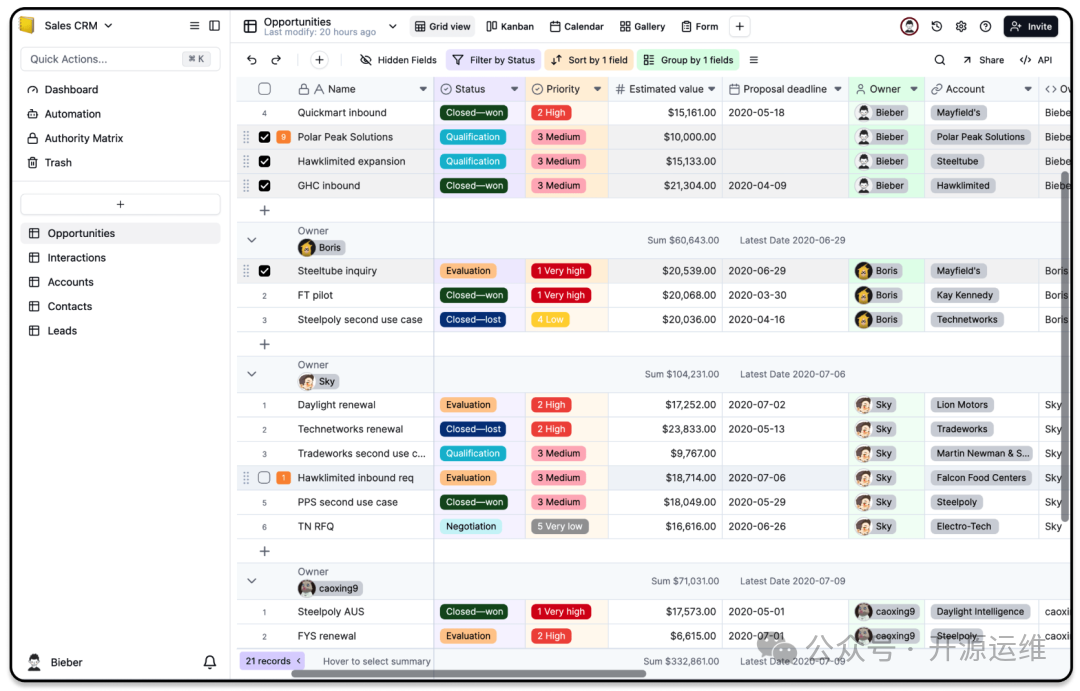Click the Quick Actions search field
The height and width of the screenshot is (691, 1080).
click(105, 59)
